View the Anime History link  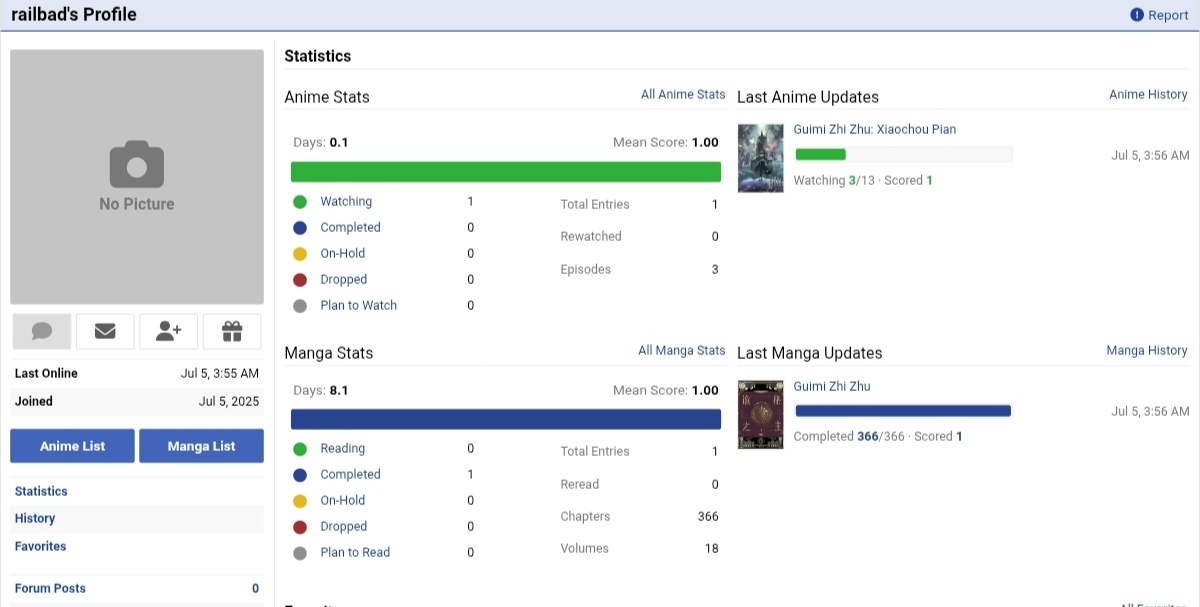pos(1148,94)
